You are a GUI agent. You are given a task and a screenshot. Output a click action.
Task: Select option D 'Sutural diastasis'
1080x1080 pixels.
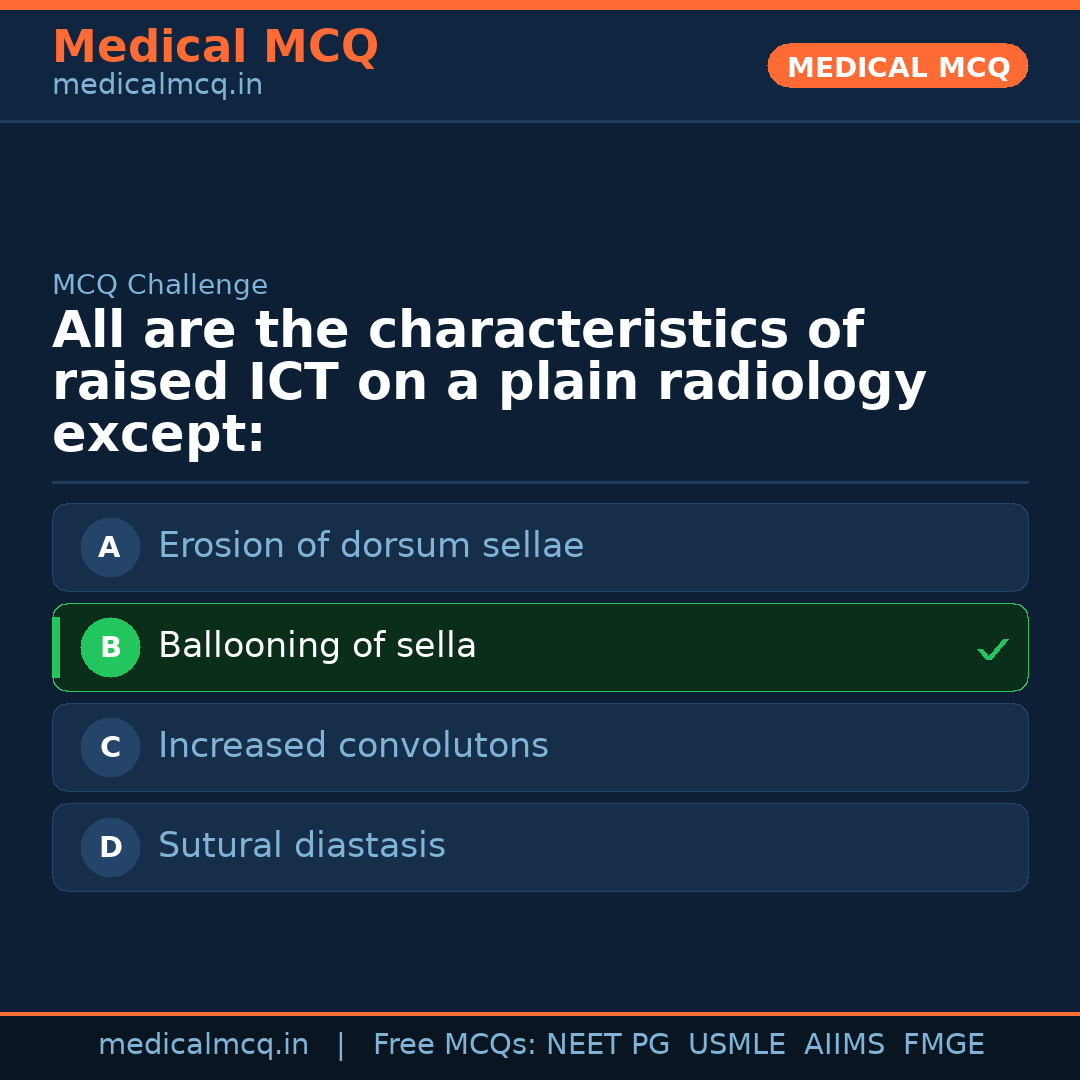pos(540,847)
